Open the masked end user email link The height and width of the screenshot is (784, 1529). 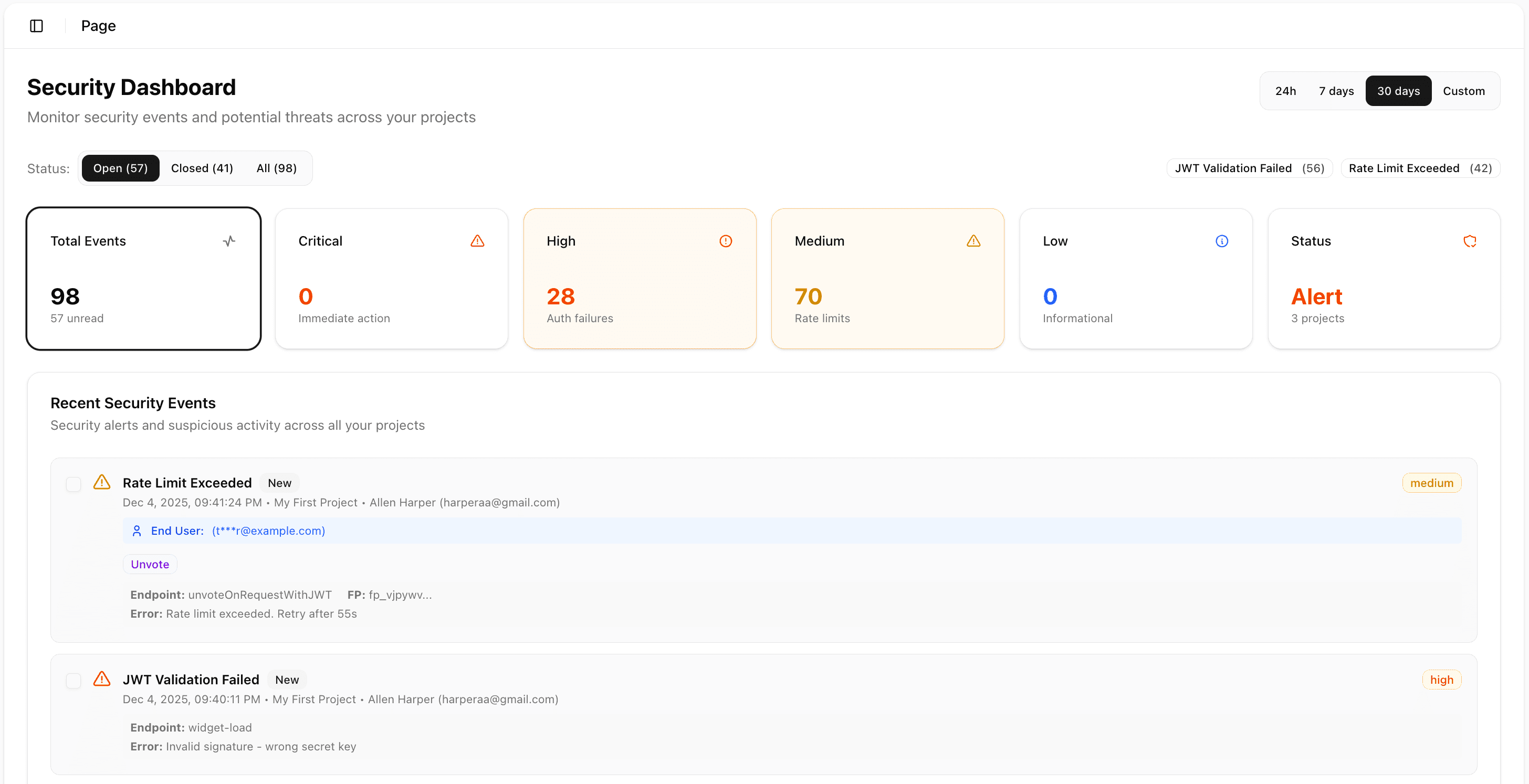coord(268,531)
